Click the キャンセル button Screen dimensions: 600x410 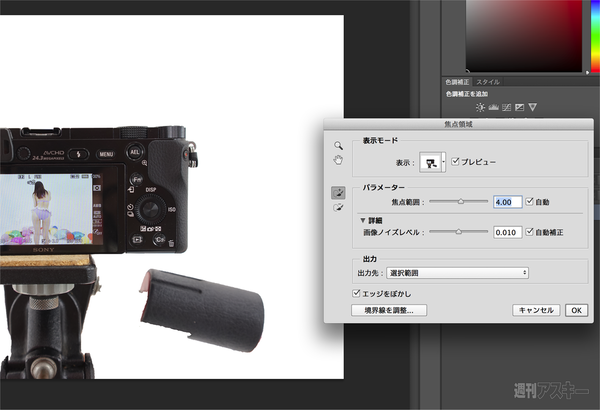[x=536, y=310]
